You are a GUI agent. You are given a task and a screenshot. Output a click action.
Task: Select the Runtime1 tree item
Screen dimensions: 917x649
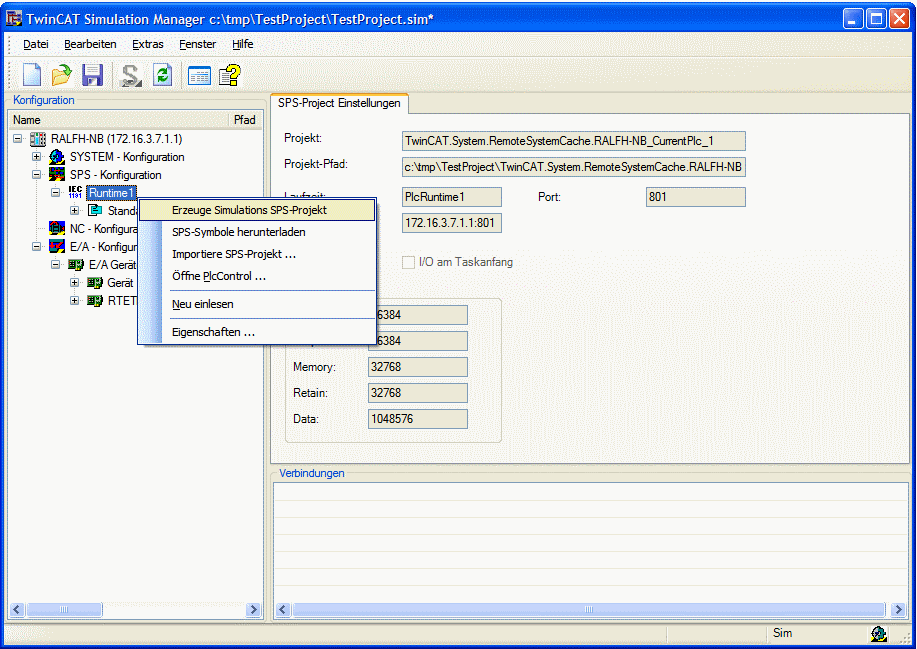pos(111,192)
